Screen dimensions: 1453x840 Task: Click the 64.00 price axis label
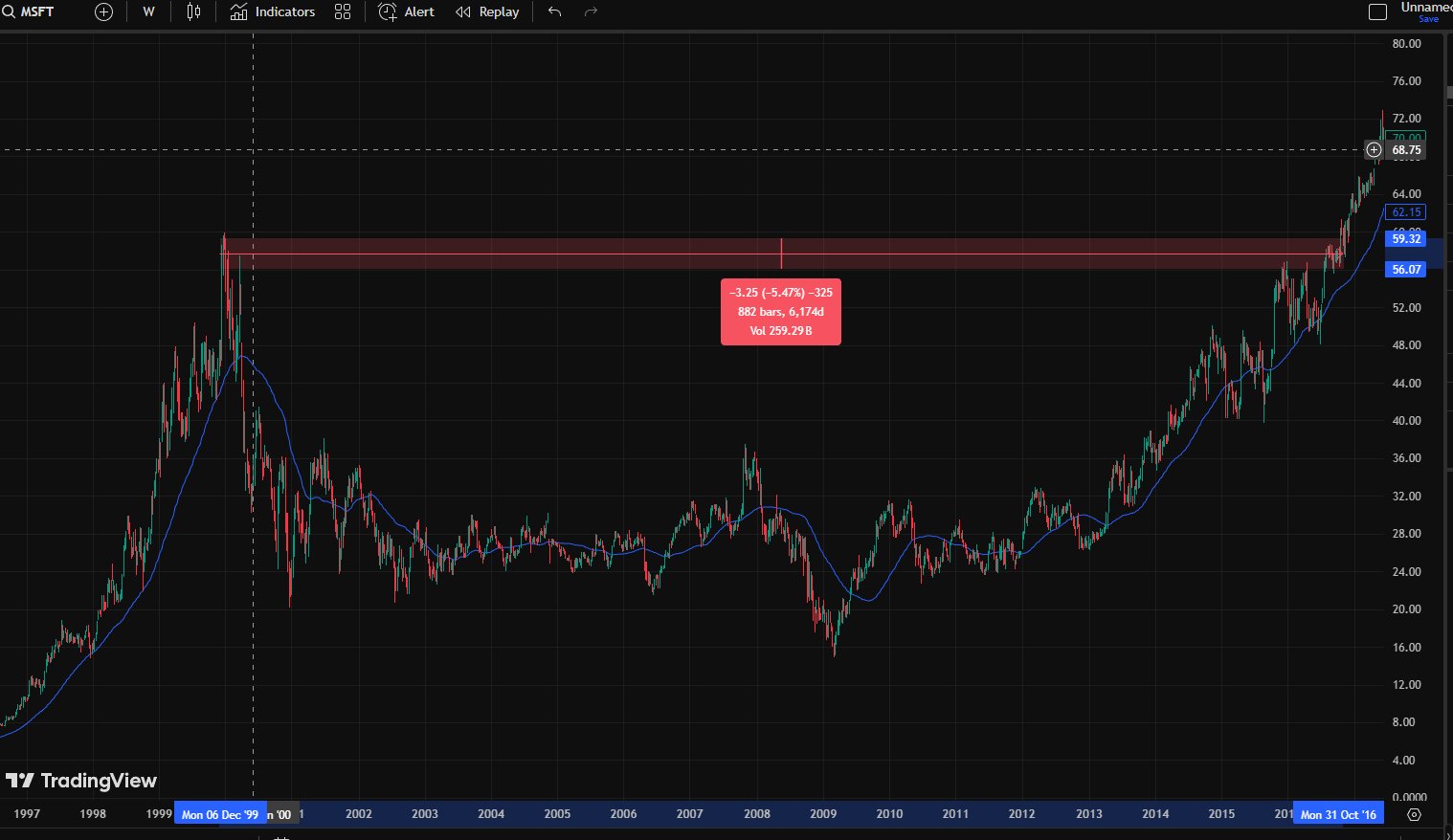click(x=1406, y=194)
